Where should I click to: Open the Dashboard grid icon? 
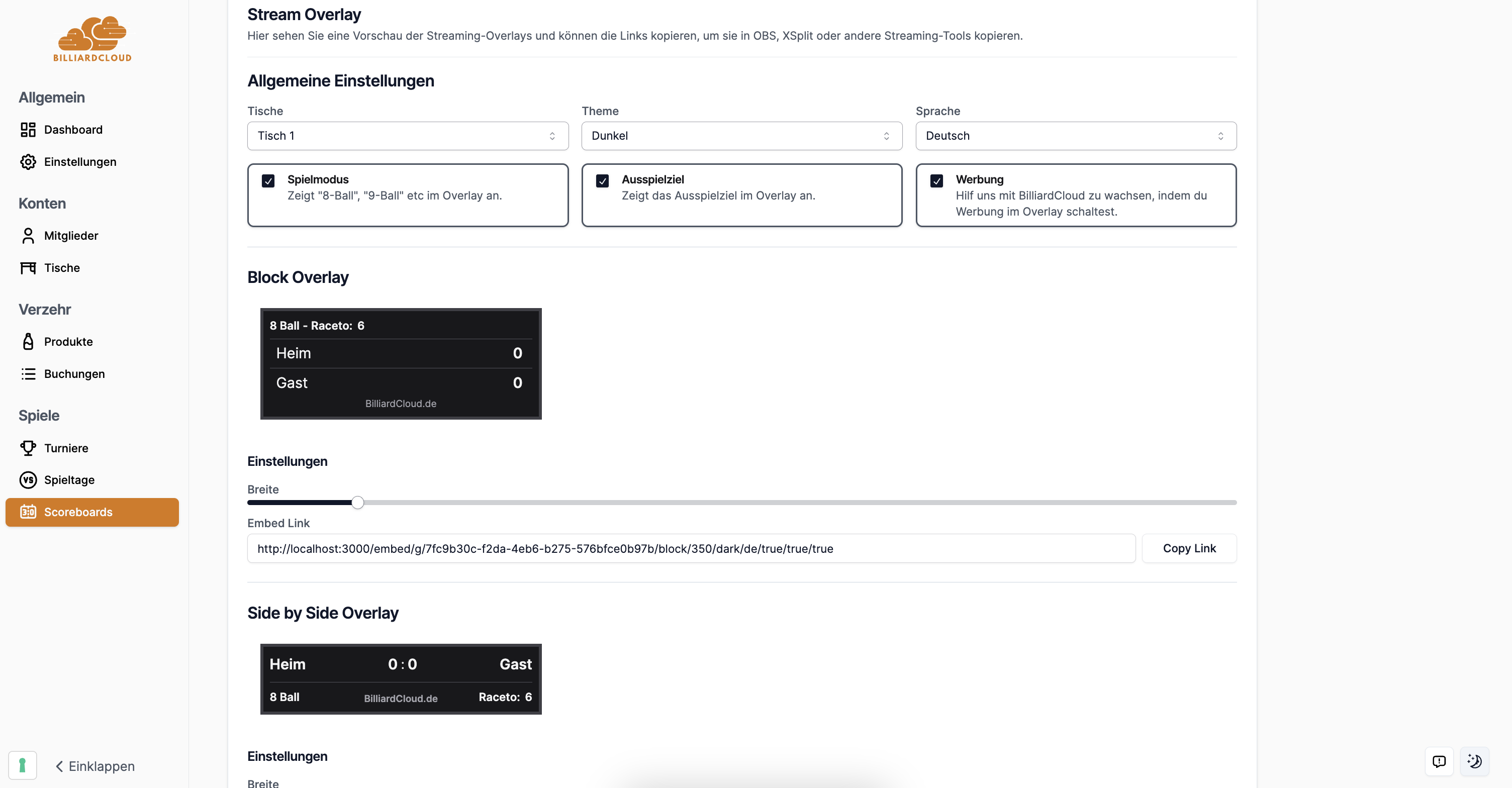[x=28, y=130]
